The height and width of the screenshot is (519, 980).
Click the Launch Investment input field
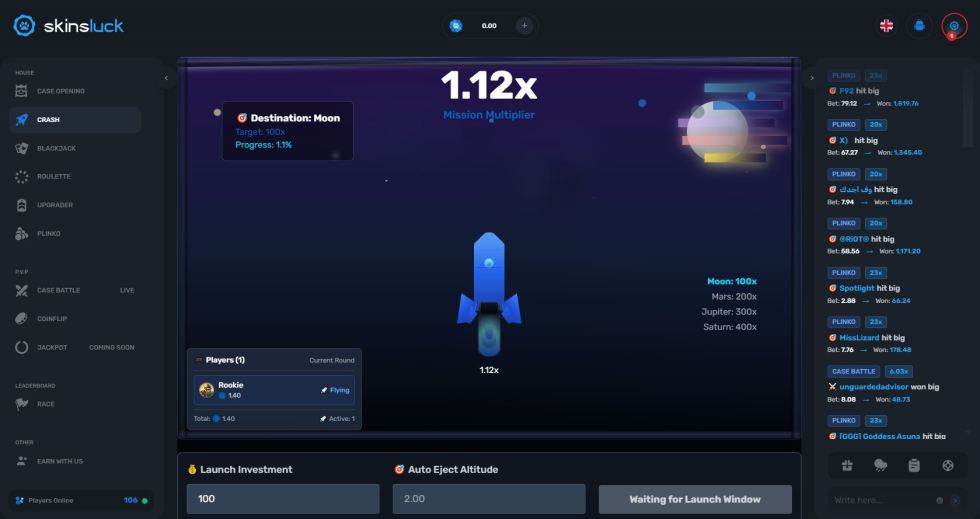point(283,499)
